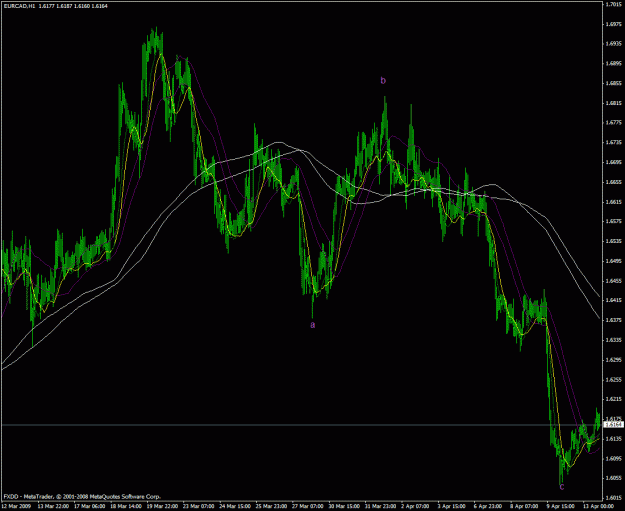Click the 1.6575 price axis label
The image size is (625, 511).
coord(613,222)
